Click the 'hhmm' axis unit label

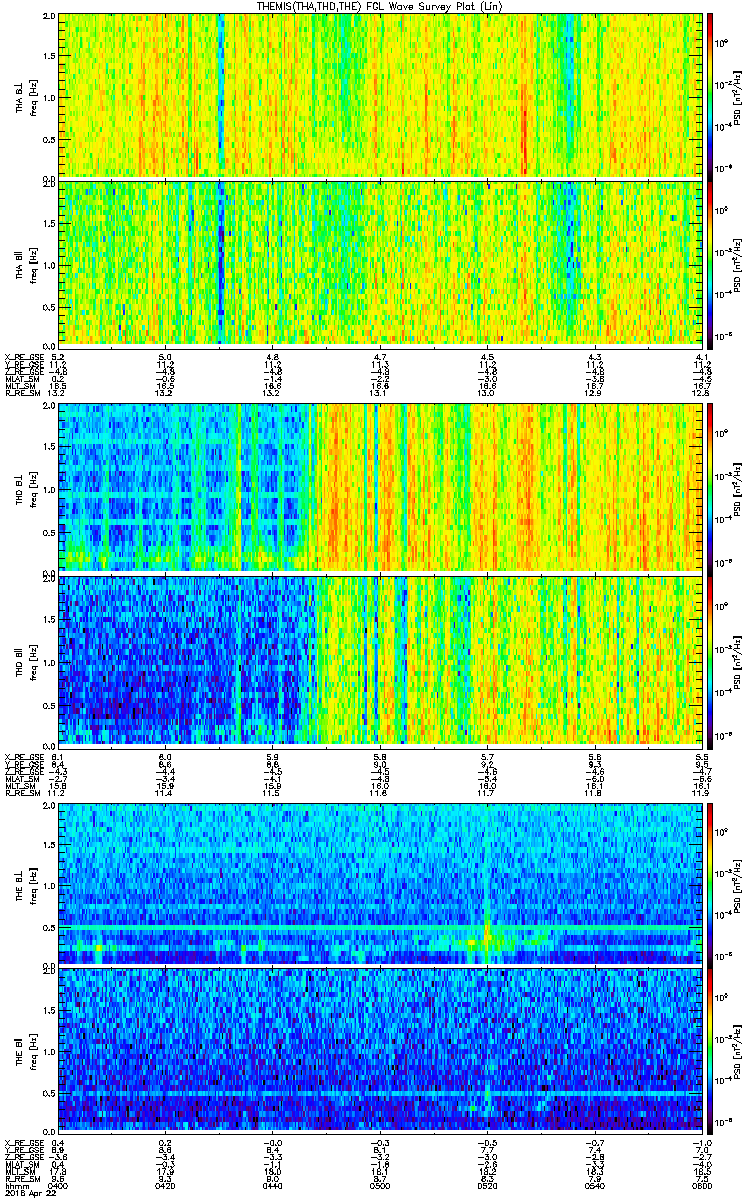click(14, 1186)
